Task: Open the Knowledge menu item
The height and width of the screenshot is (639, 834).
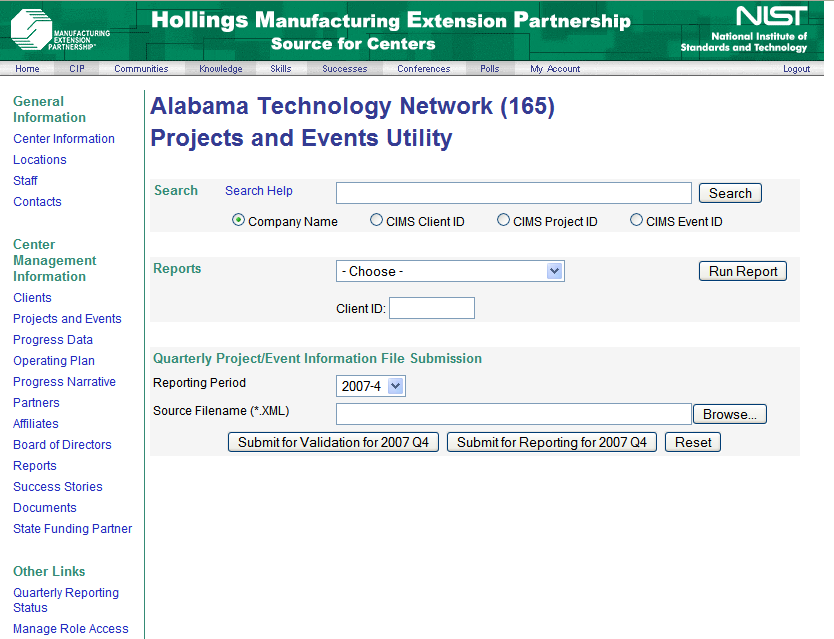Action: pos(221,69)
